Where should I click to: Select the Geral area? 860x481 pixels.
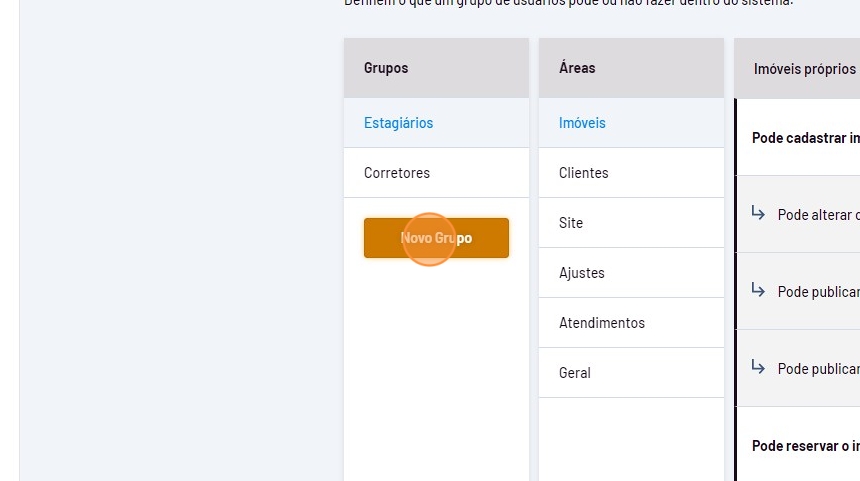coord(574,373)
